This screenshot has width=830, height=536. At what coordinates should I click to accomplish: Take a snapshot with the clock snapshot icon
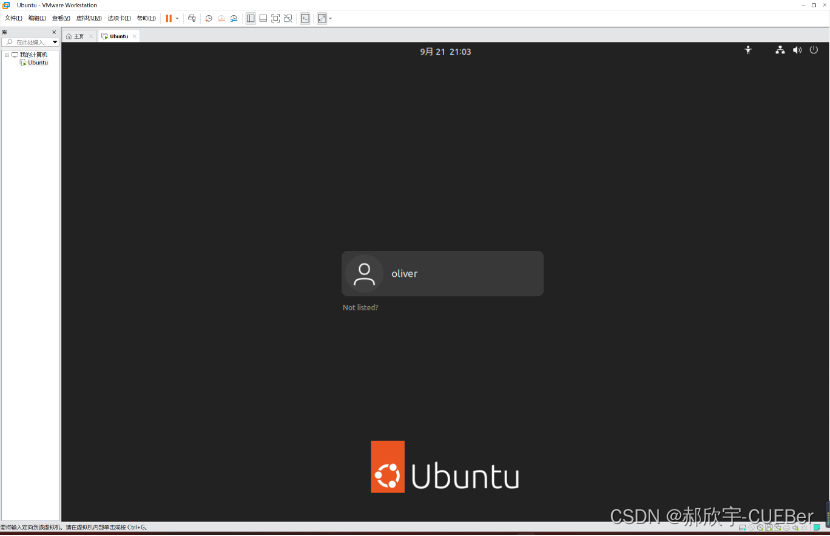[209, 19]
